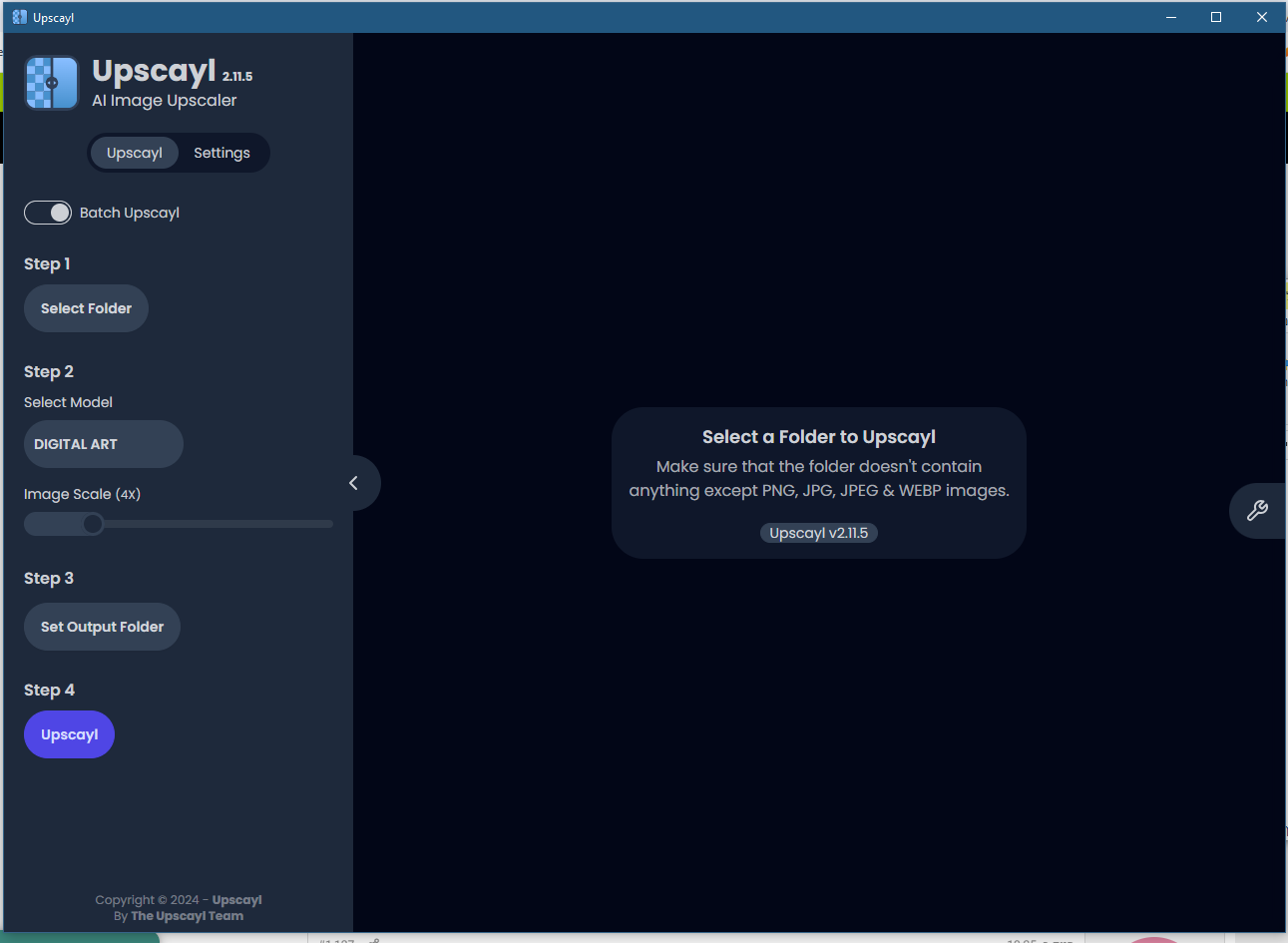
Task: Switch to the Settings tab
Action: (221, 153)
